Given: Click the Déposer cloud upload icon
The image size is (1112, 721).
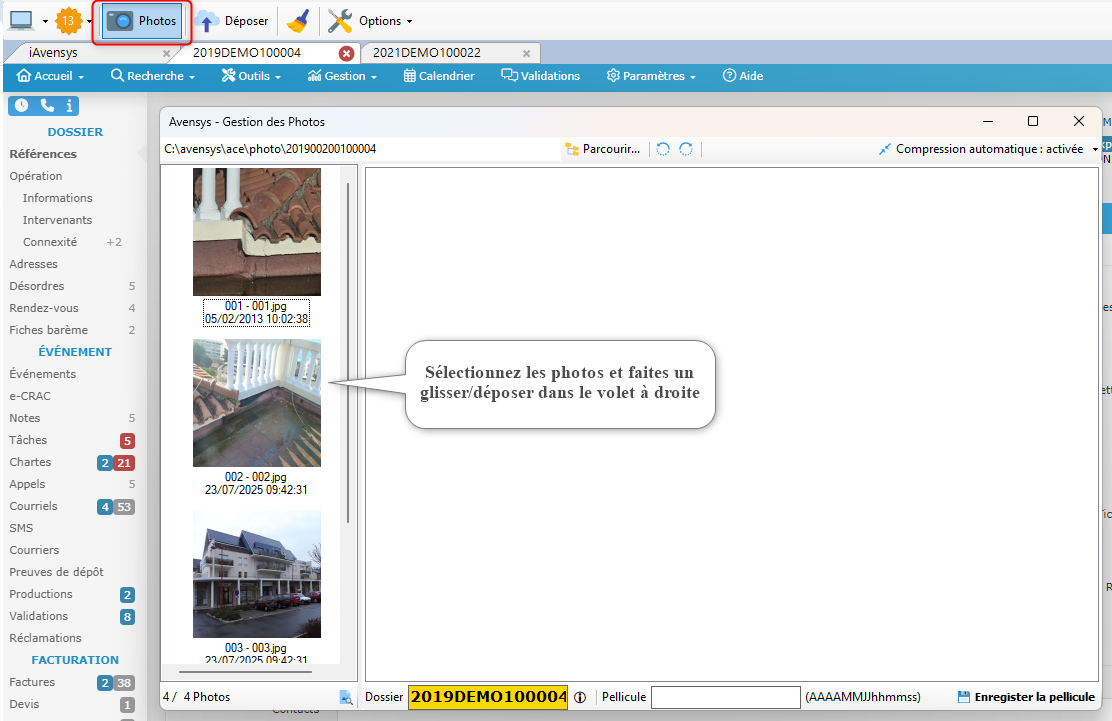Looking at the screenshot, I should (x=208, y=21).
